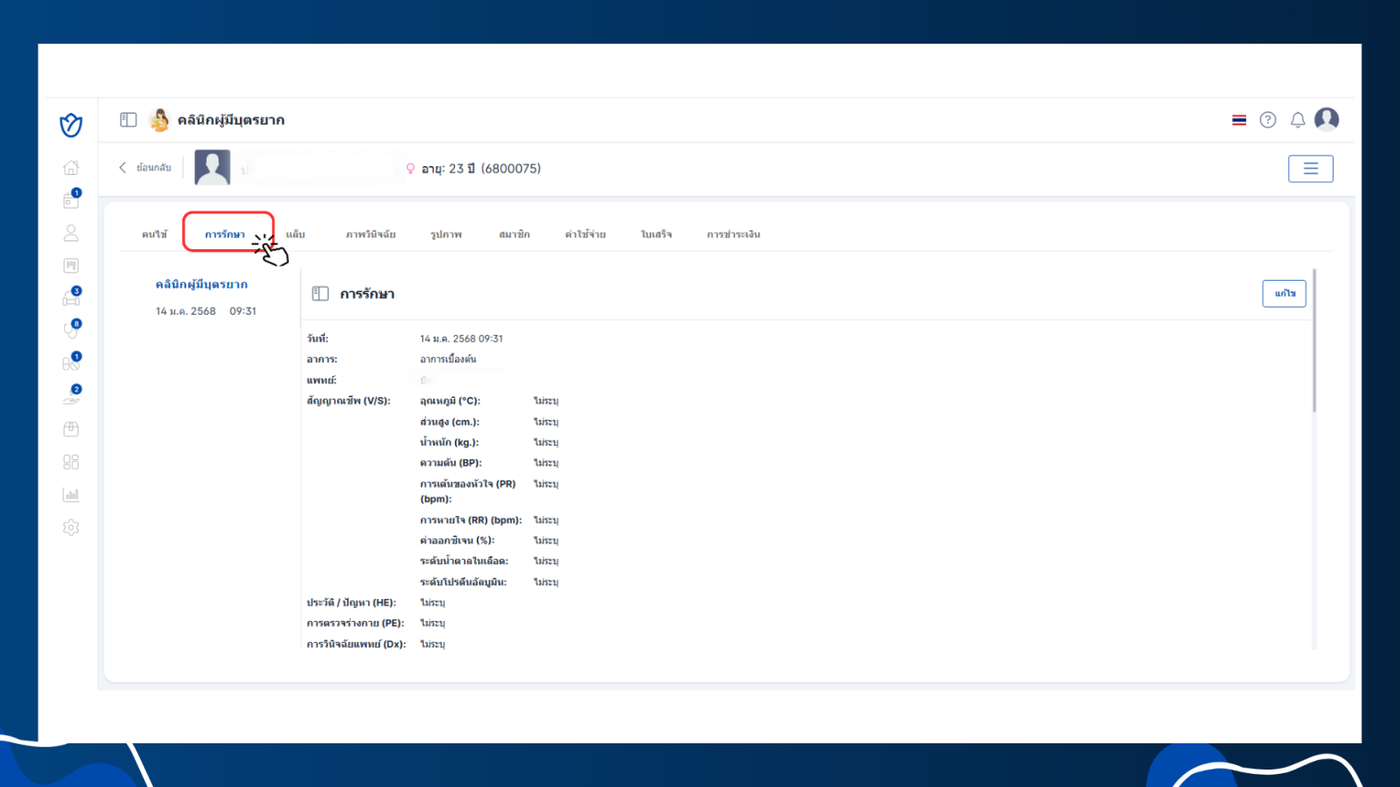Open the bed icon with badge 3
The image size is (1400, 787).
71,298
